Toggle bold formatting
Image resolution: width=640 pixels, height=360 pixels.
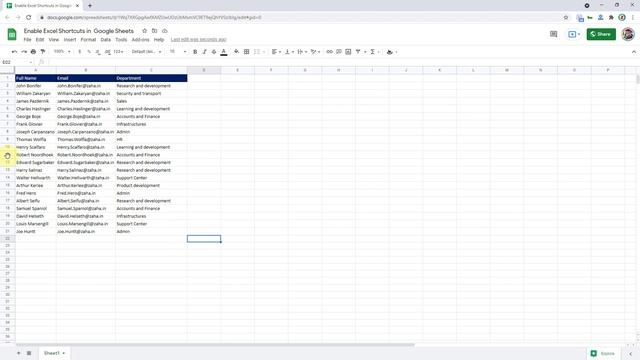(195, 52)
